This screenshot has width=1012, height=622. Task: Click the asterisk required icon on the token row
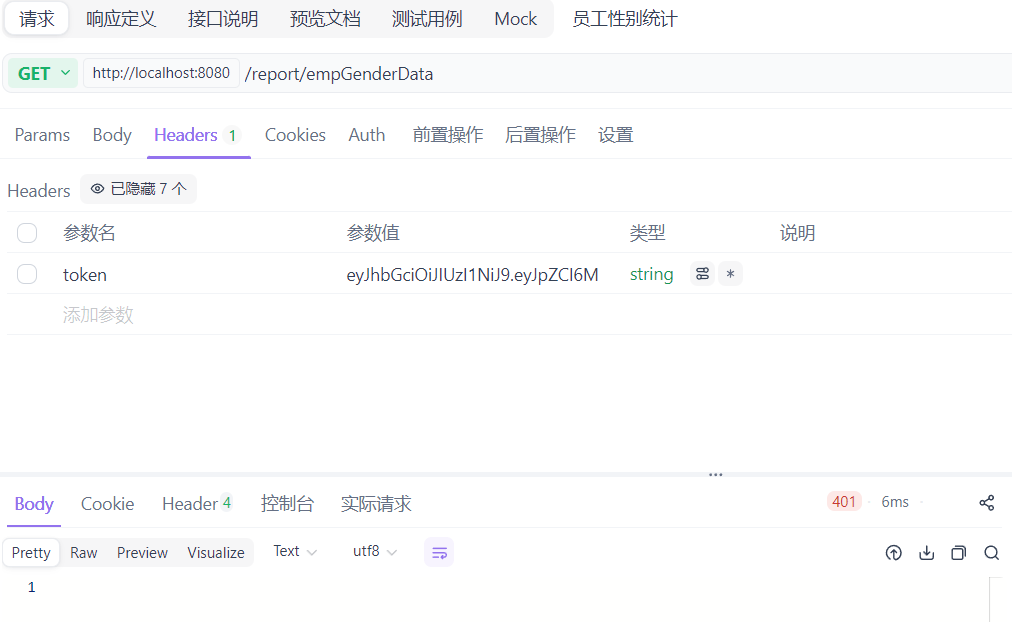(x=730, y=274)
